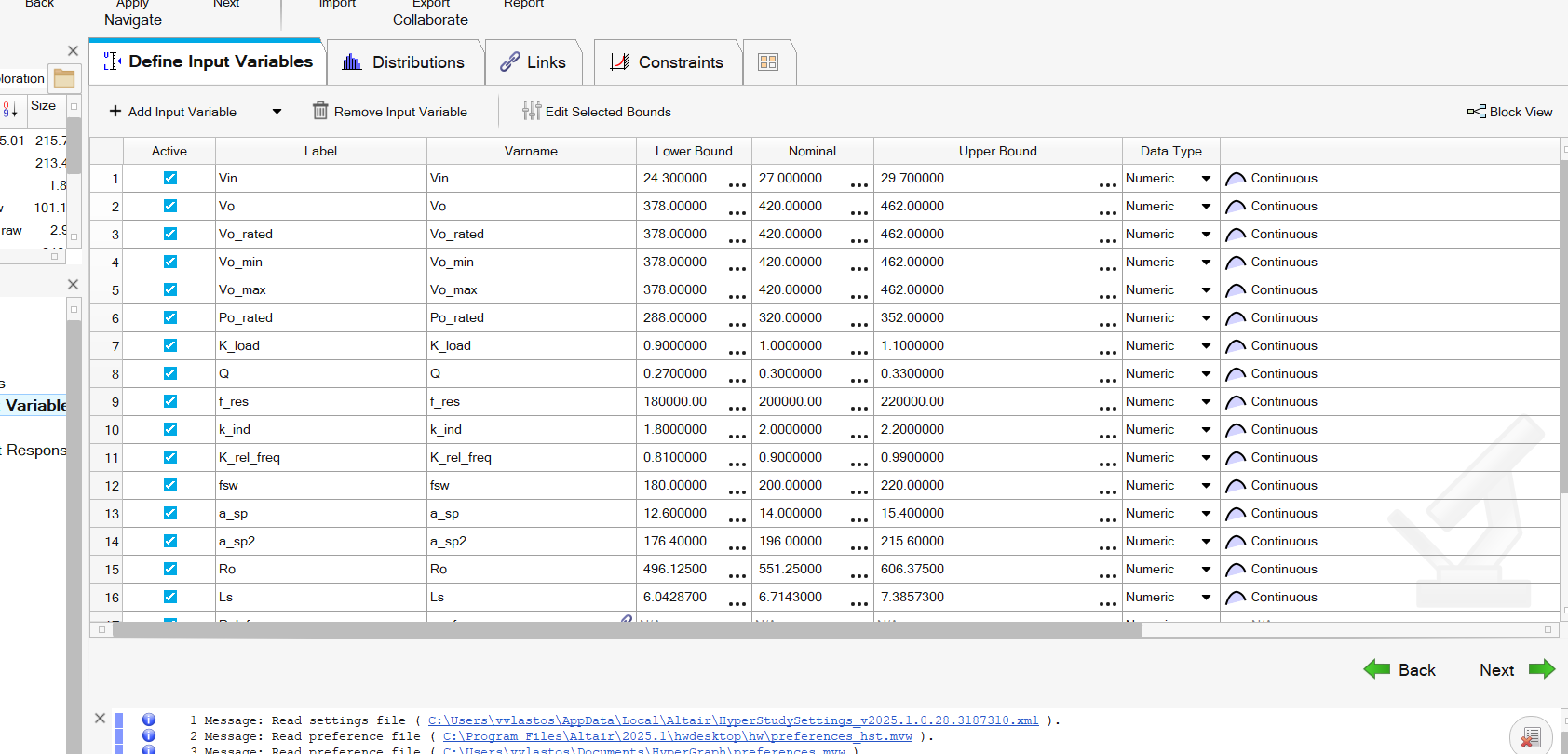This screenshot has width=1568, height=754.
Task: Open the Links tab
Action: point(534,62)
